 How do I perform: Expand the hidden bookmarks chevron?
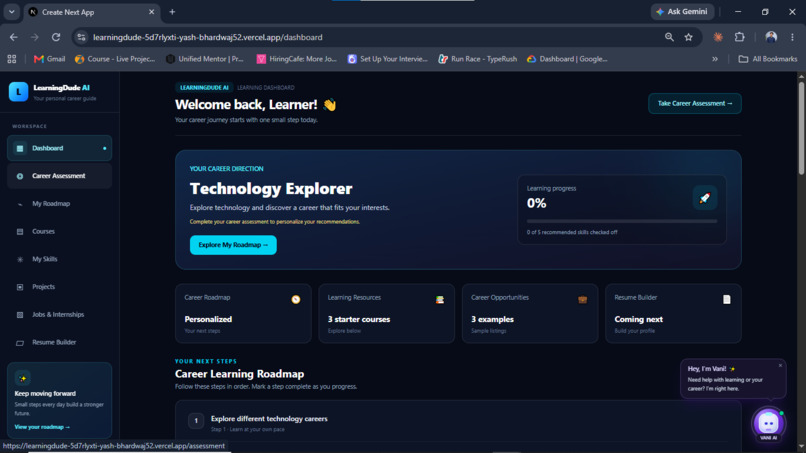tap(715, 59)
